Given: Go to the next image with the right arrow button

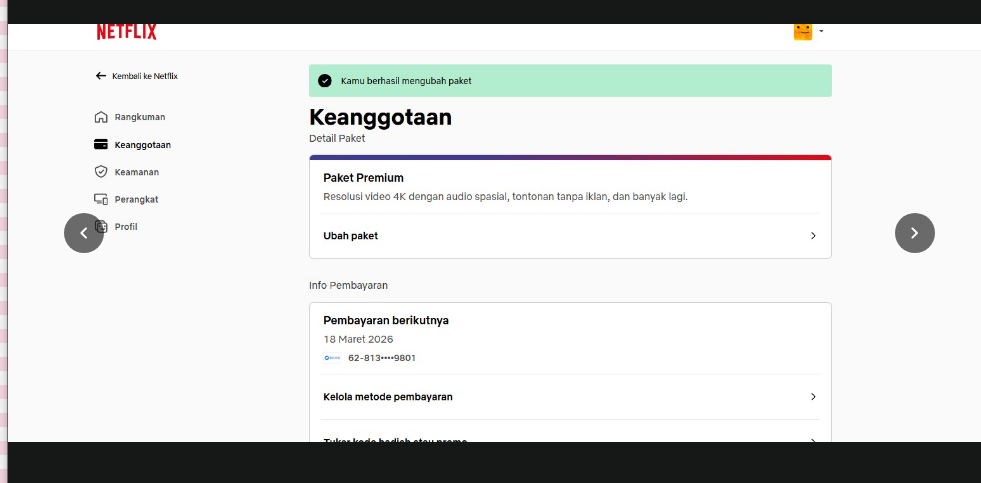Looking at the screenshot, I should (915, 233).
